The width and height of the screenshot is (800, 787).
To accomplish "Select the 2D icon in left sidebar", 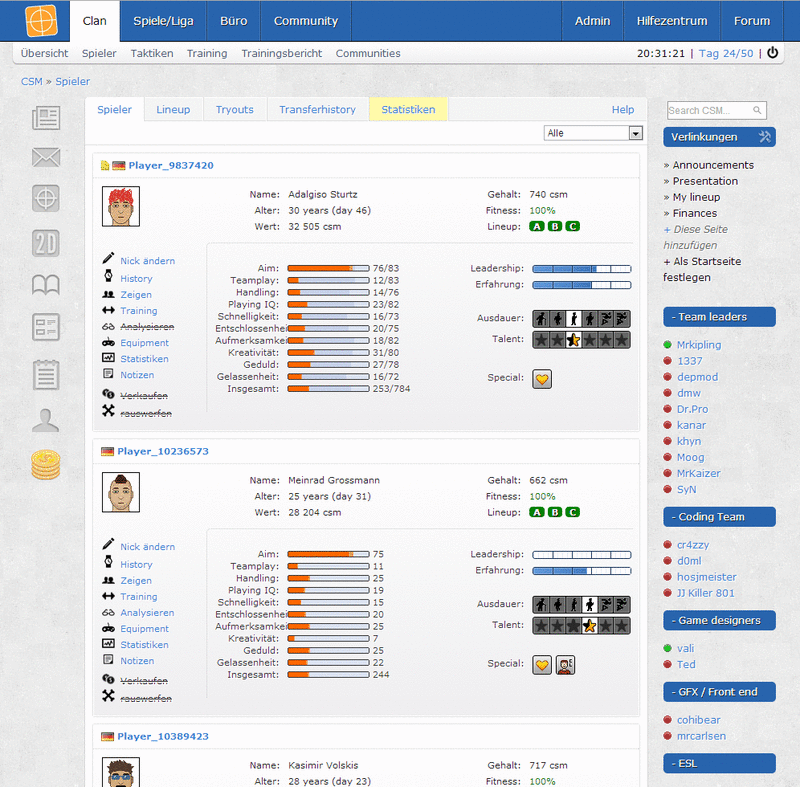I will [x=45, y=243].
